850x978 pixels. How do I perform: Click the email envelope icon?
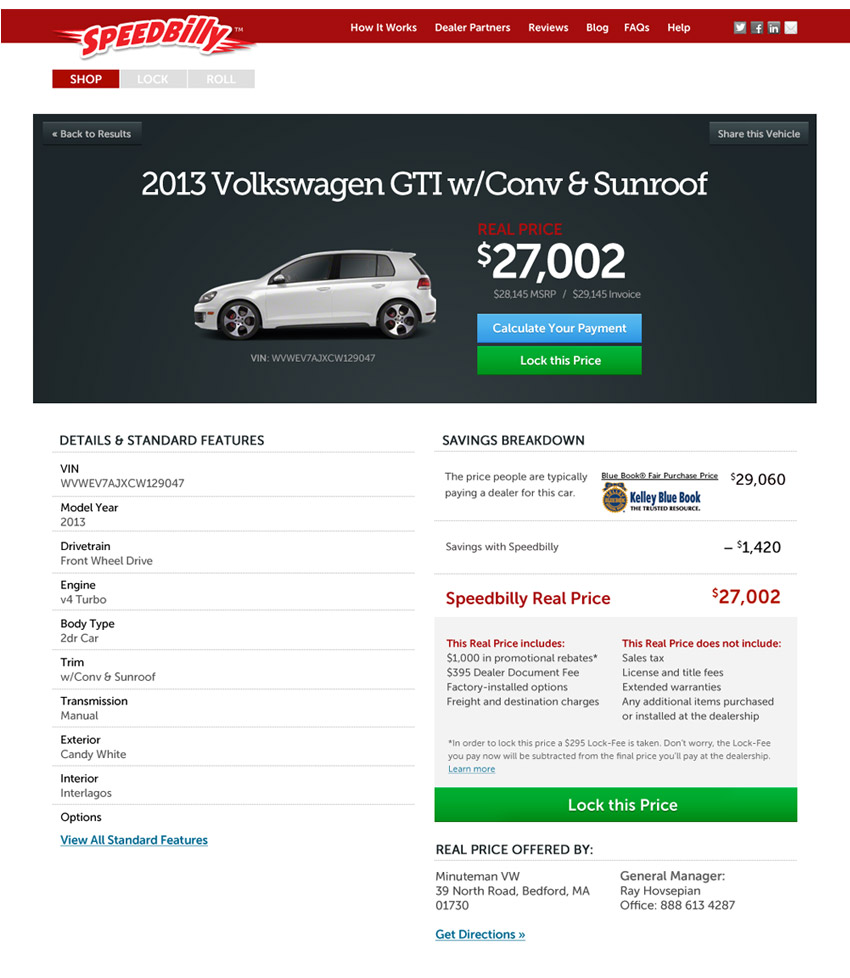tap(791, 27)
